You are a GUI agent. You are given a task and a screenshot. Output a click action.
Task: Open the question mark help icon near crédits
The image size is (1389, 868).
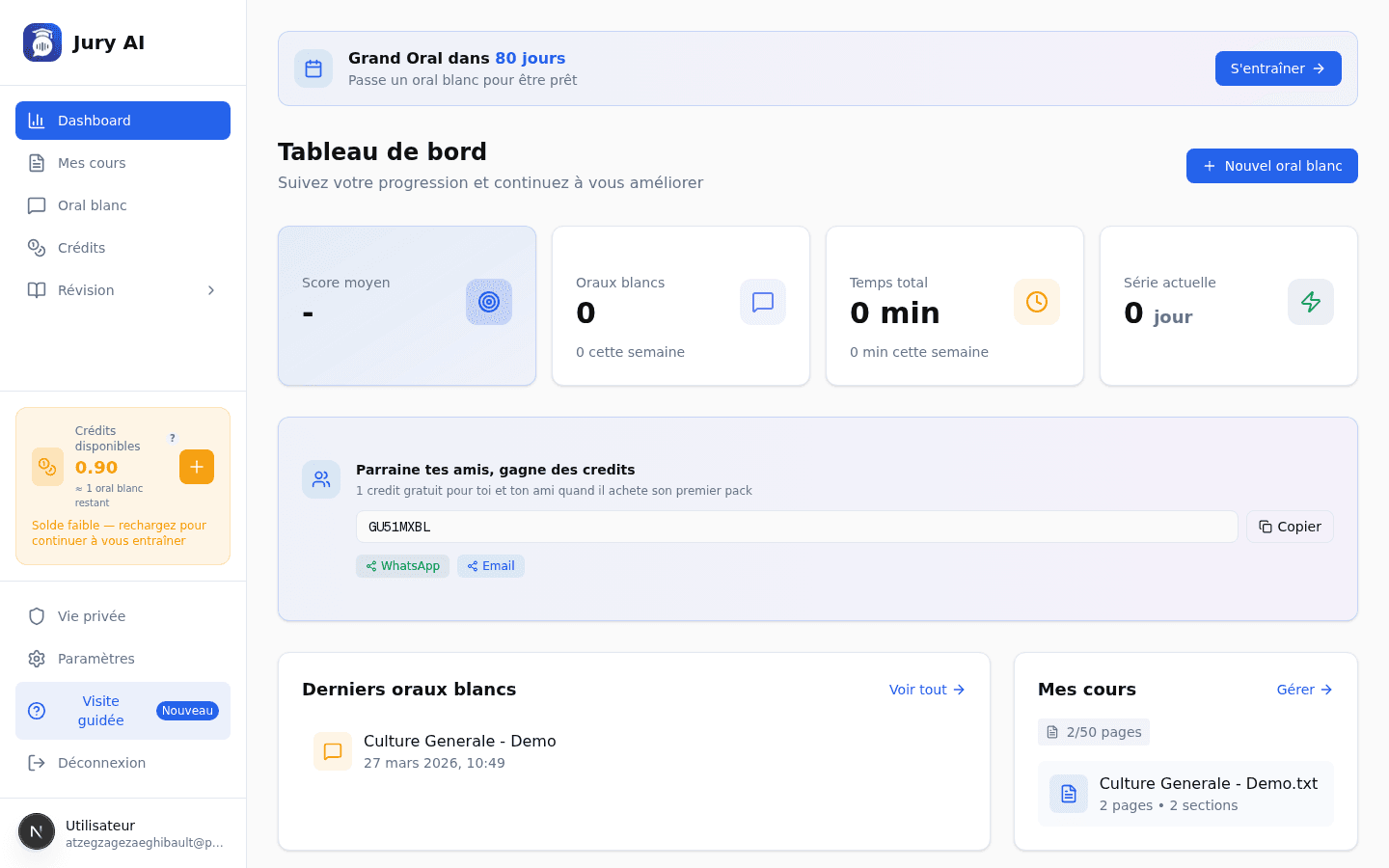173,437
